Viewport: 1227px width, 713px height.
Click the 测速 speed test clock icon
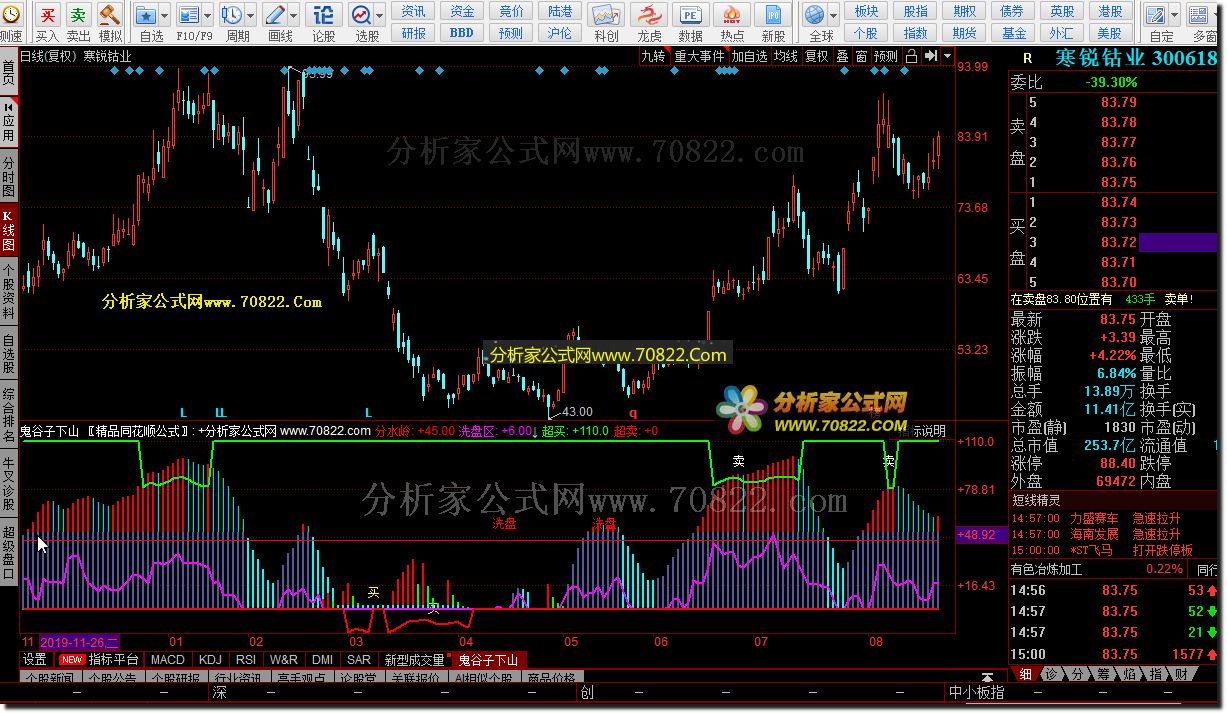pos(10,16)
